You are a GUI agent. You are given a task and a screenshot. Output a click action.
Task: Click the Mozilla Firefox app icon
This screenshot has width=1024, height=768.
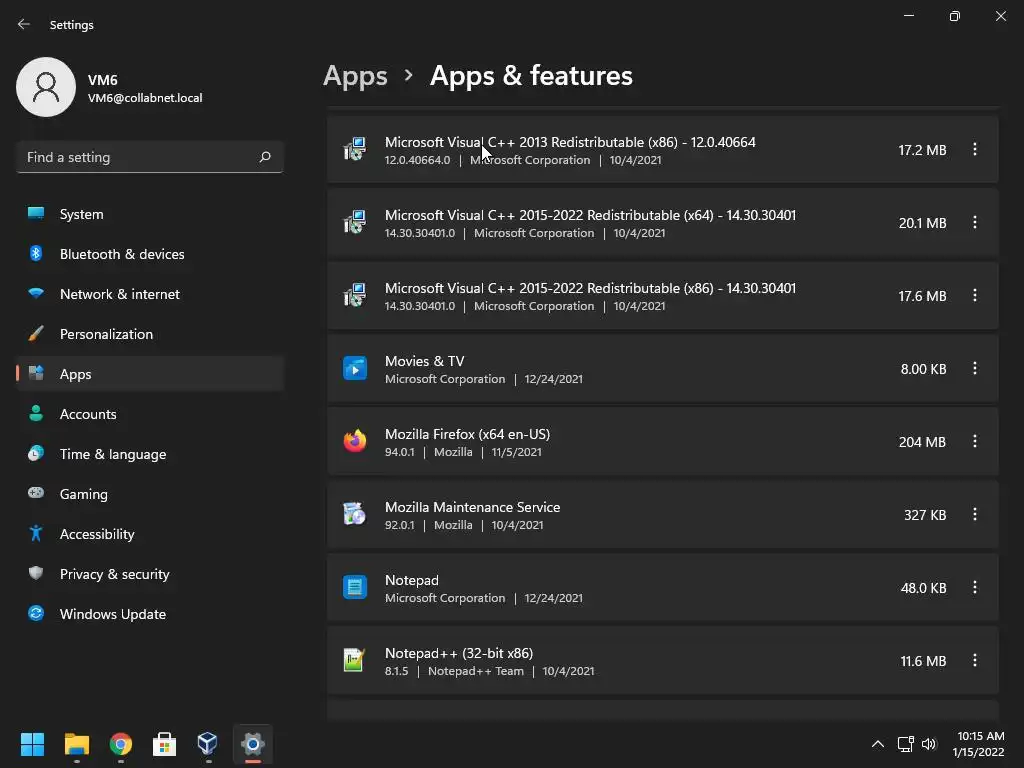tap(355, 441)
